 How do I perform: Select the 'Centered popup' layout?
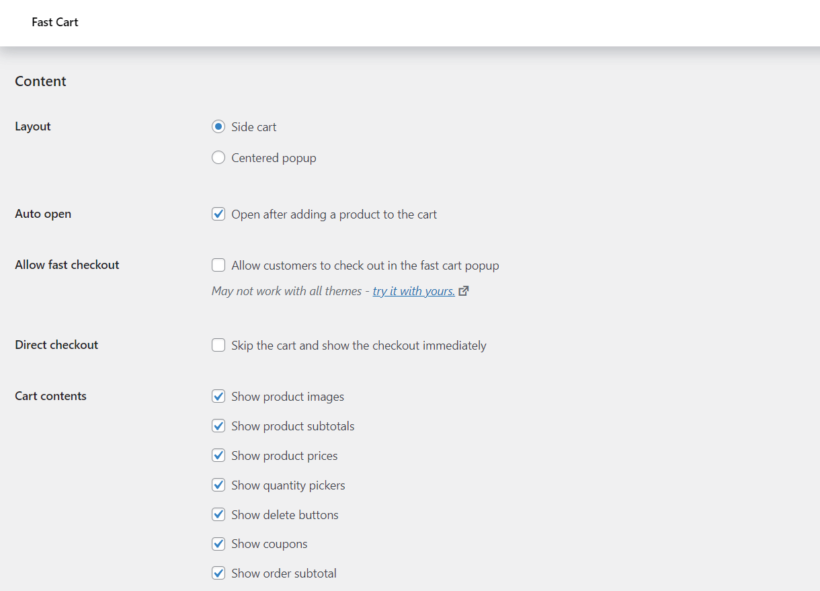218,157
